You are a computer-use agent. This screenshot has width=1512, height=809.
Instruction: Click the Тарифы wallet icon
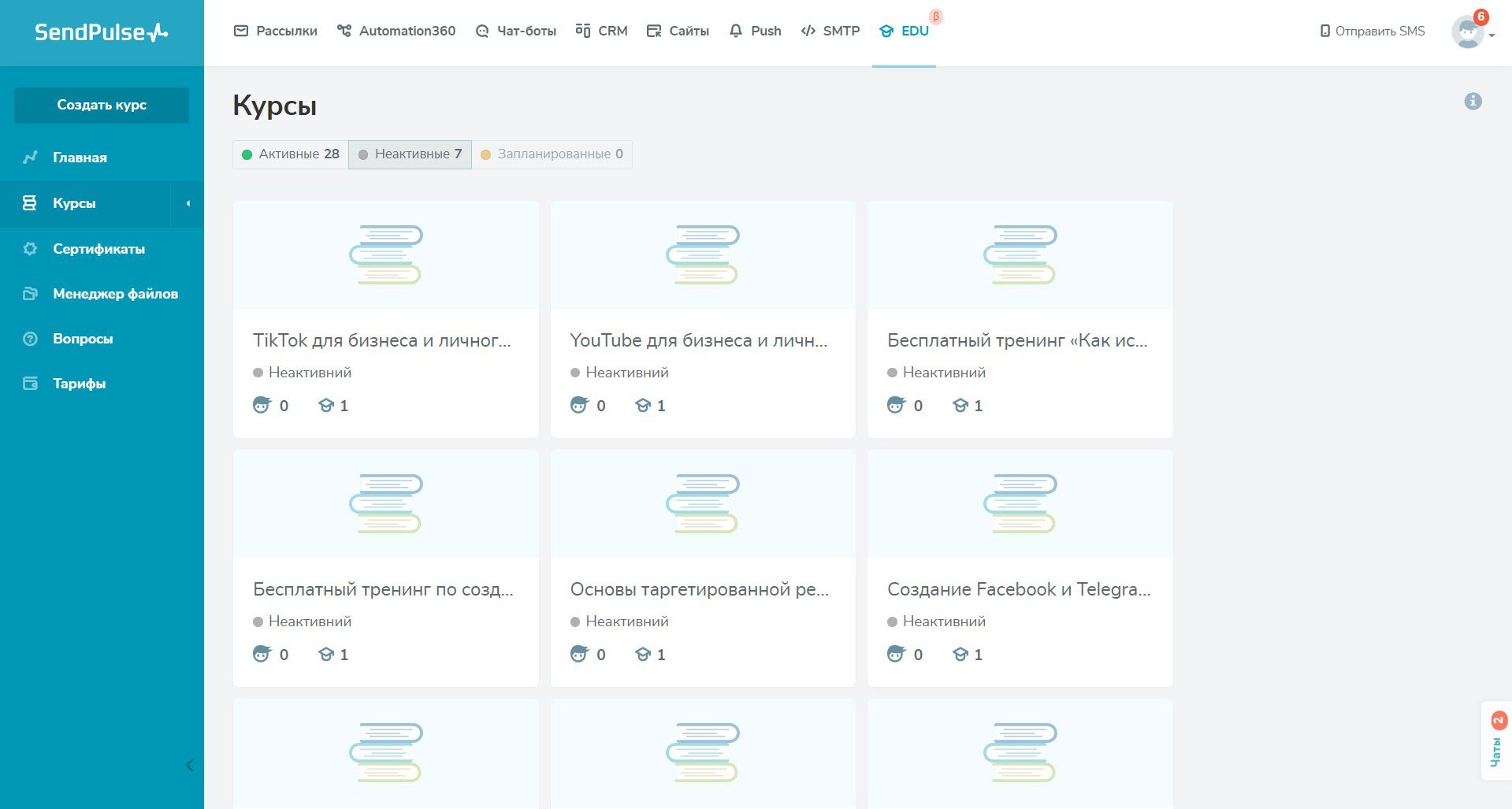coord(30,384)
